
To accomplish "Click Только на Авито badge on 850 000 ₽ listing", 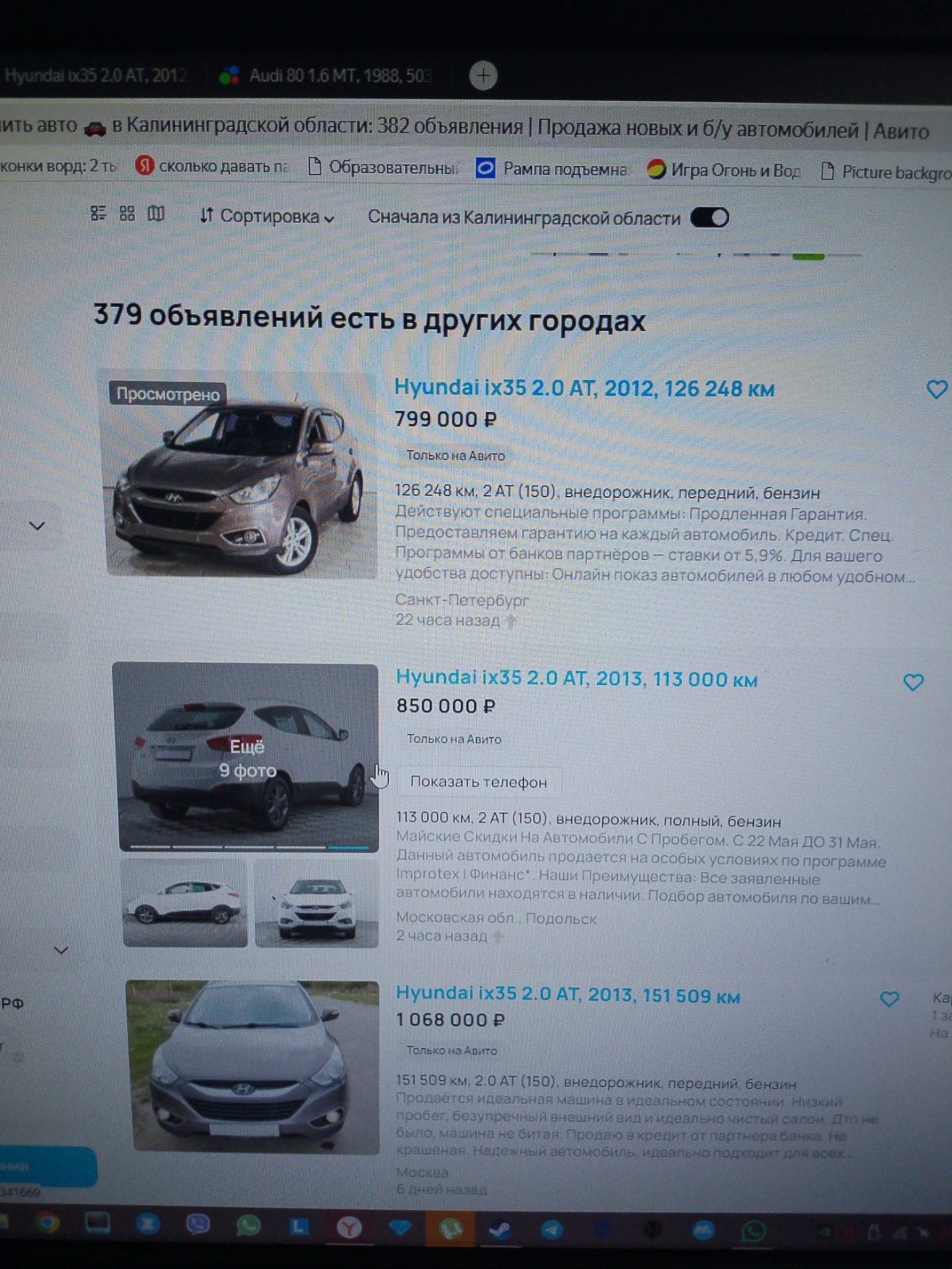I will tap(454, 739).
